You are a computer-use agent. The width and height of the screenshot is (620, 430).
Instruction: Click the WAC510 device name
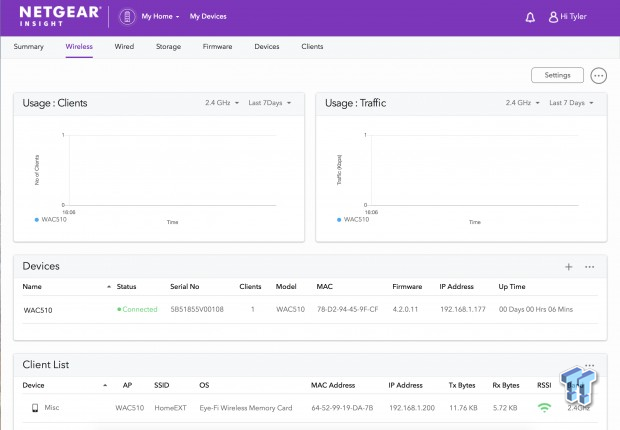(x=38, y=310)
